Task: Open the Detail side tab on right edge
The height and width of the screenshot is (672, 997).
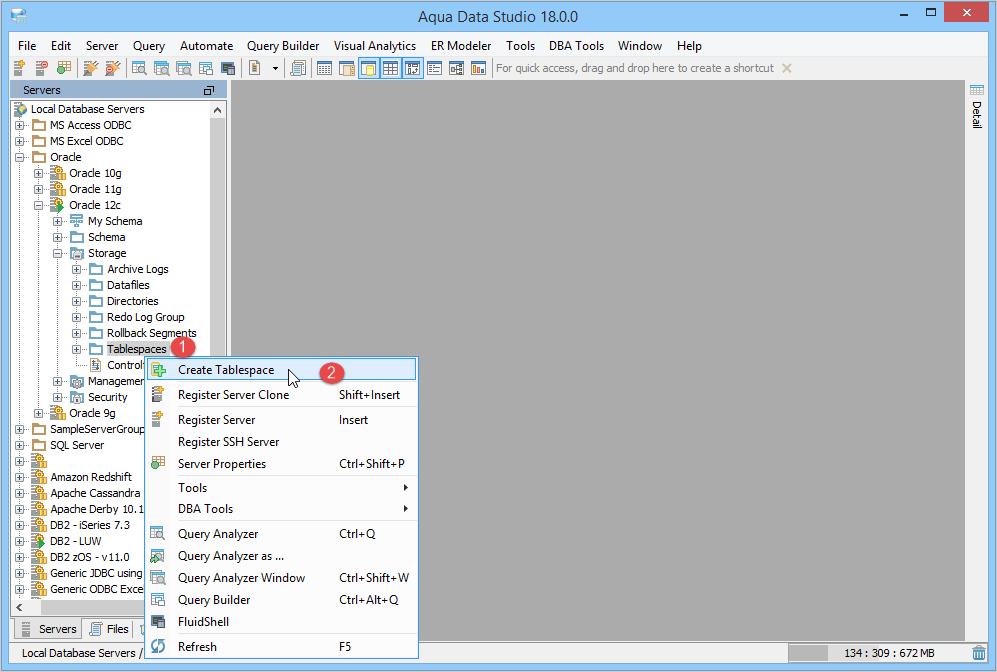Action: (x=977, y=107)
